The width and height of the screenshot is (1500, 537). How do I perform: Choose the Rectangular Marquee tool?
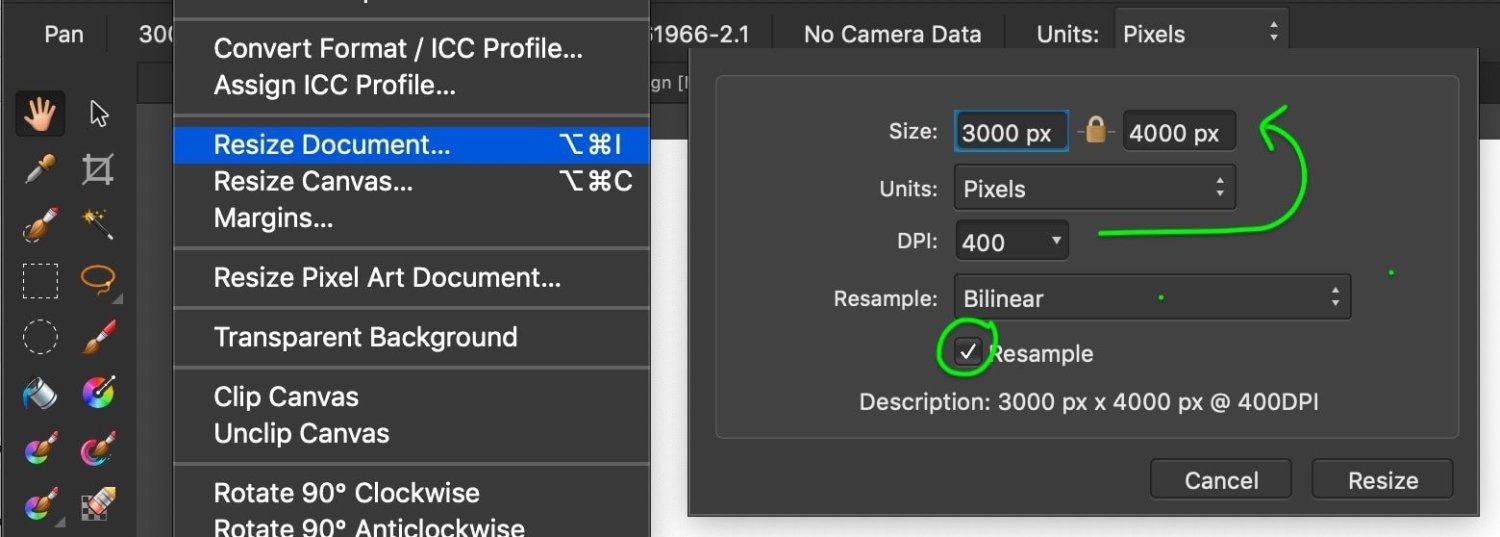[40, 281]
